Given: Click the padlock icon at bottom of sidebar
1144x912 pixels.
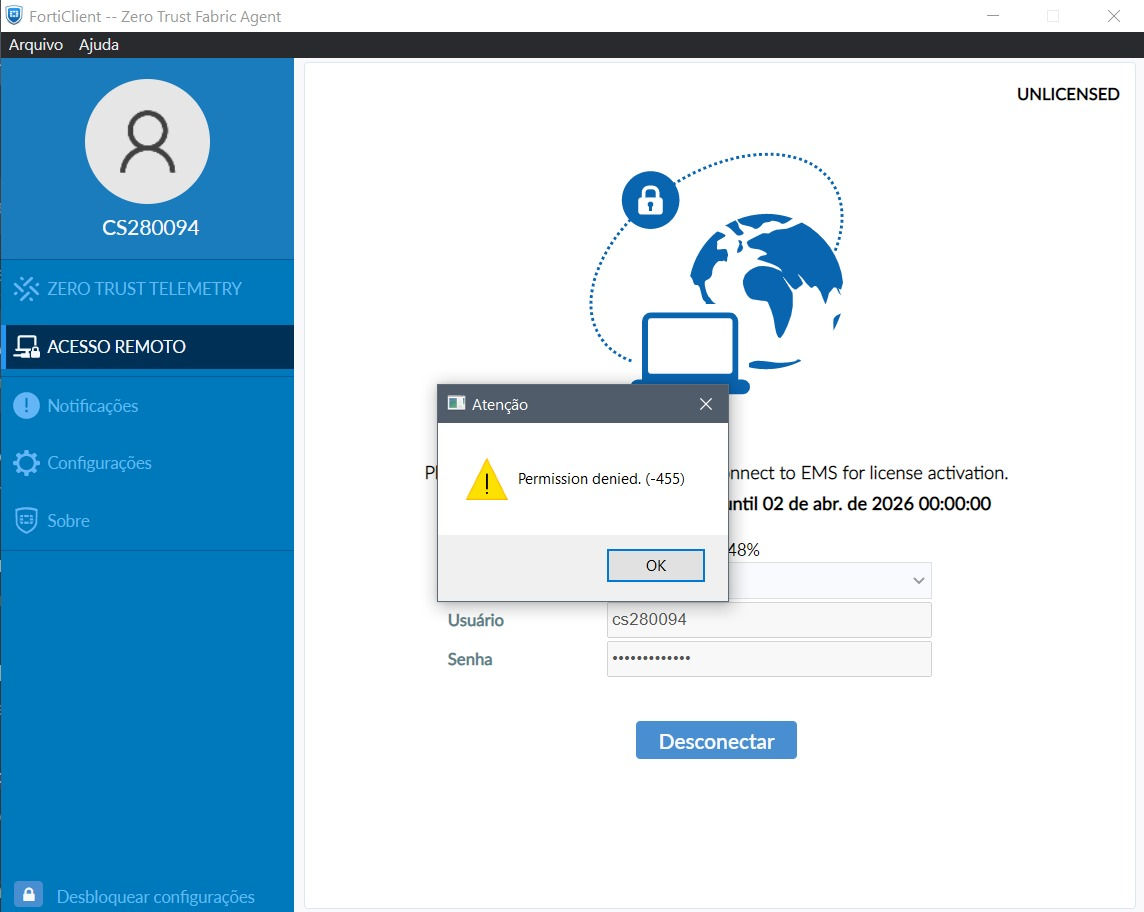Looking at the screenshot, I should 28,894.
